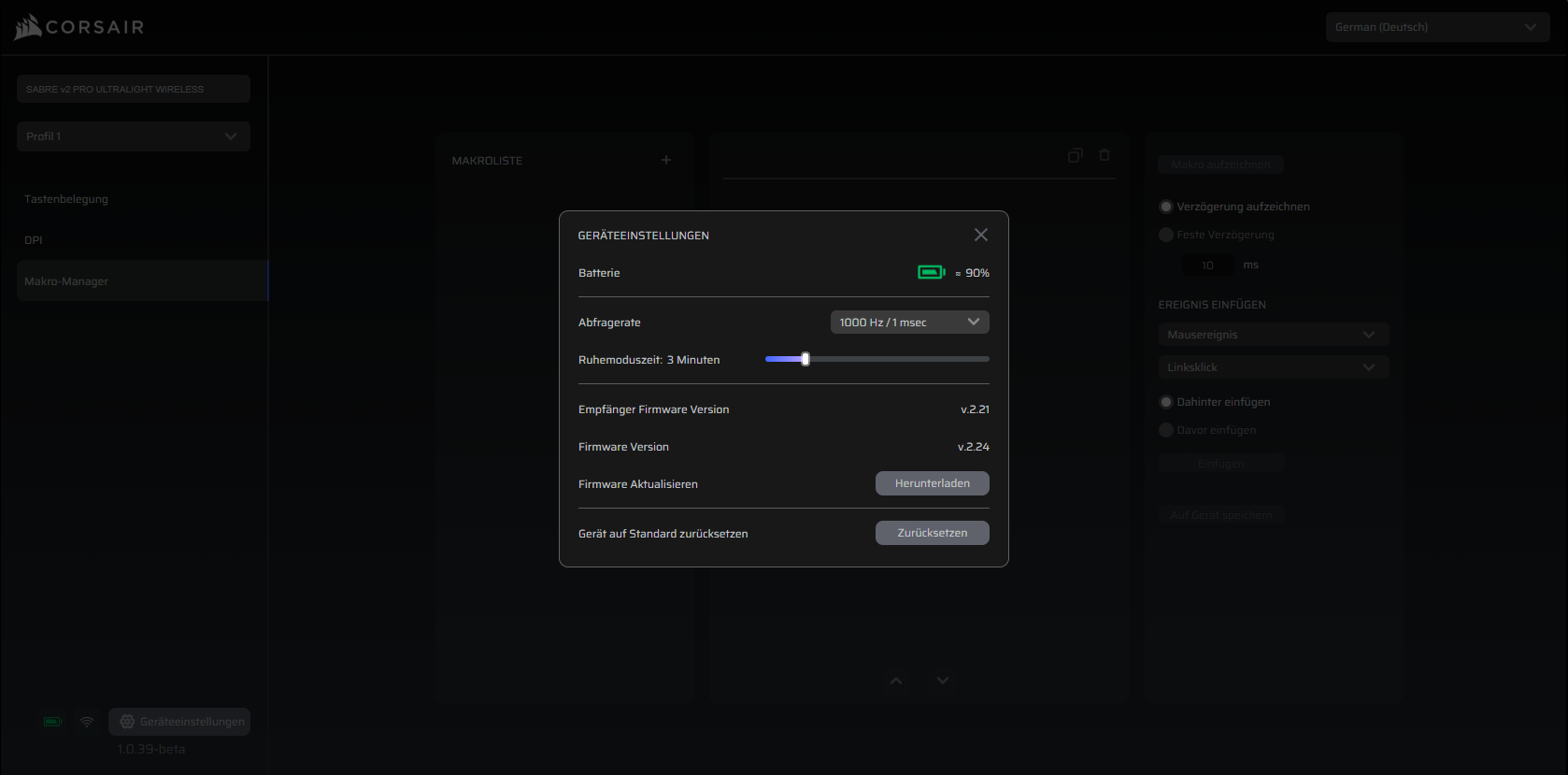The height and width of the screenshot is (775, 1568).
Task: Select Verzögerung aufzeichnen radio option
Action: [1166, 207]
